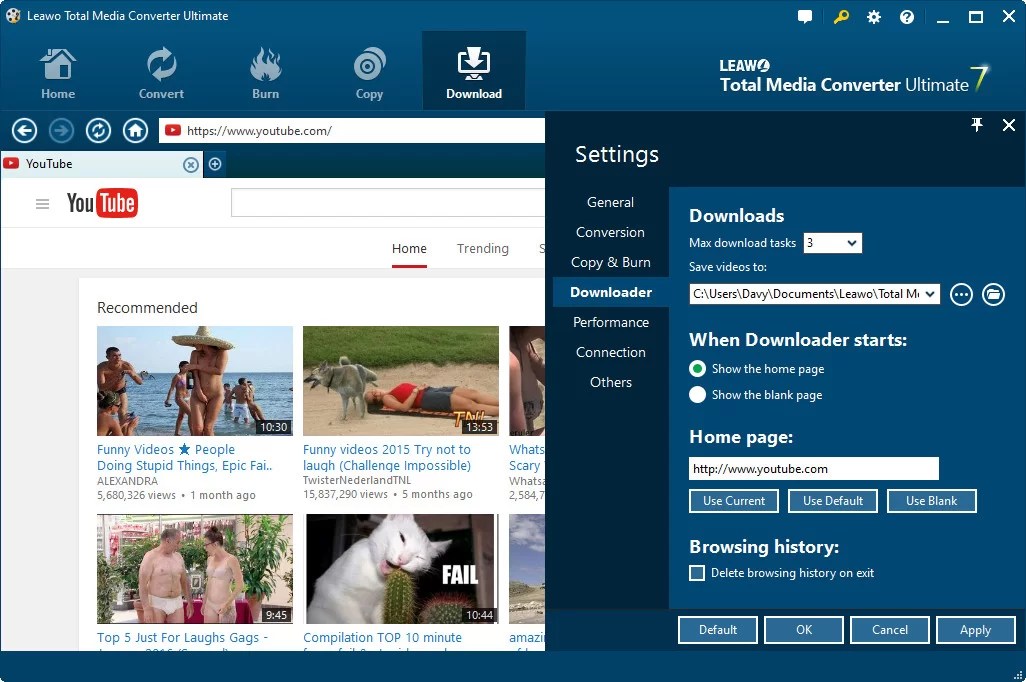Close the YouTube browser tab

click(x=190, y=164)
